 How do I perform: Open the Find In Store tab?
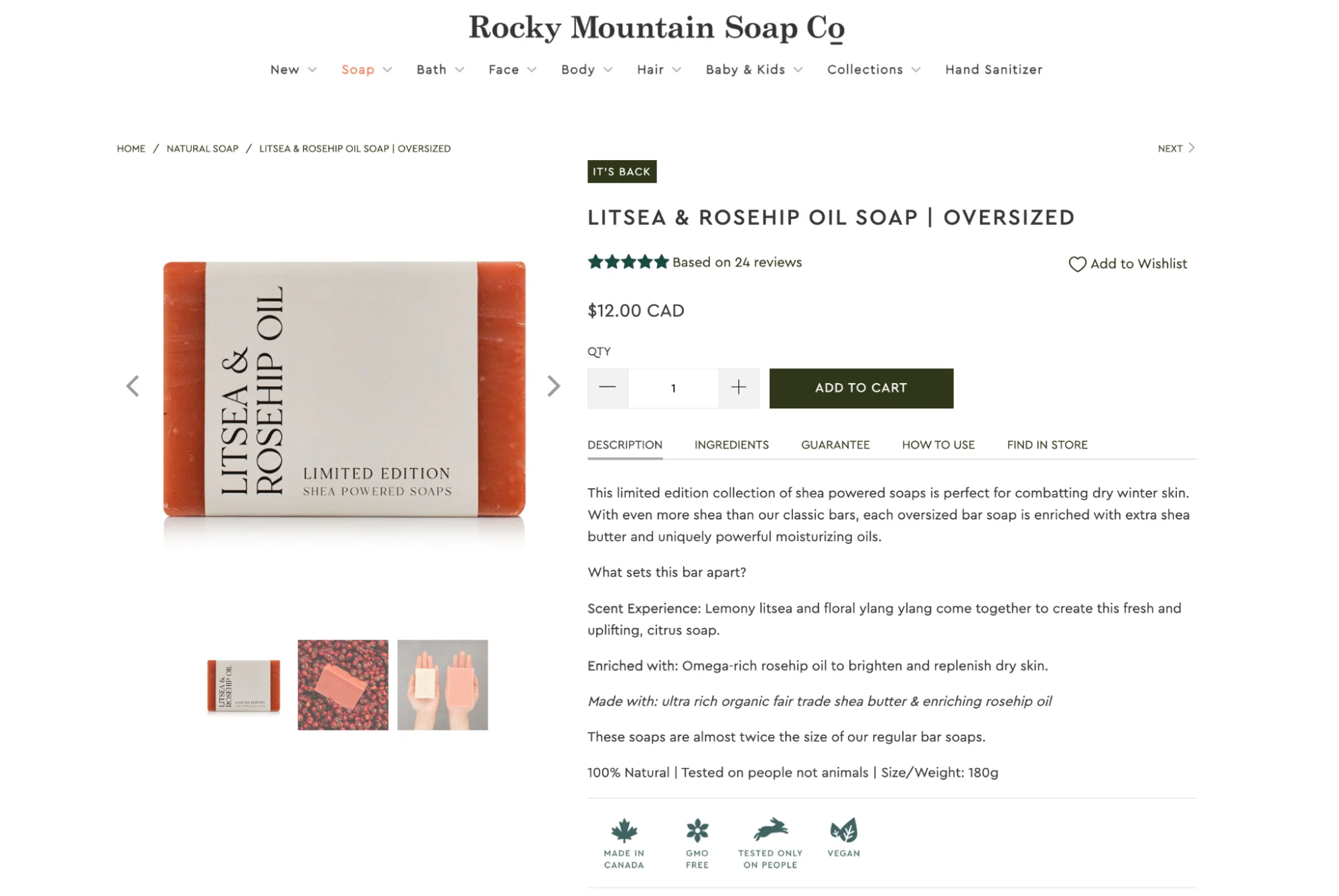point(1046,445)
